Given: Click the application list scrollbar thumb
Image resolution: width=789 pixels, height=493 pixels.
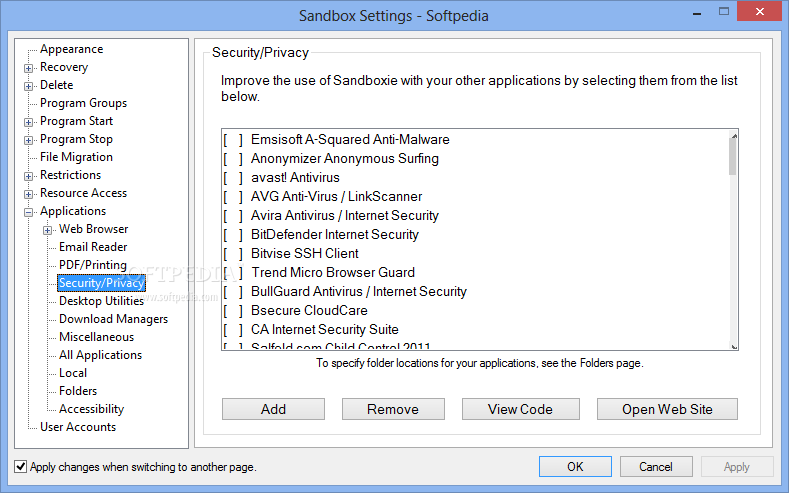Looking at the screenshot, I should pyautogui.click(x=733, y=157).
